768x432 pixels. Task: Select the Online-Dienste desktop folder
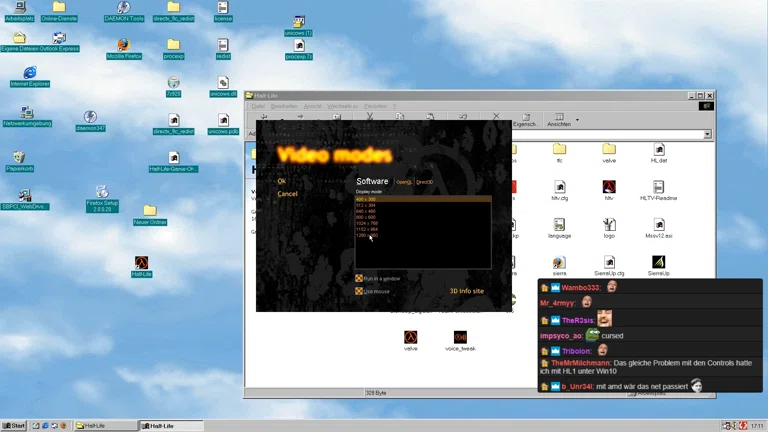click(59, 11)
